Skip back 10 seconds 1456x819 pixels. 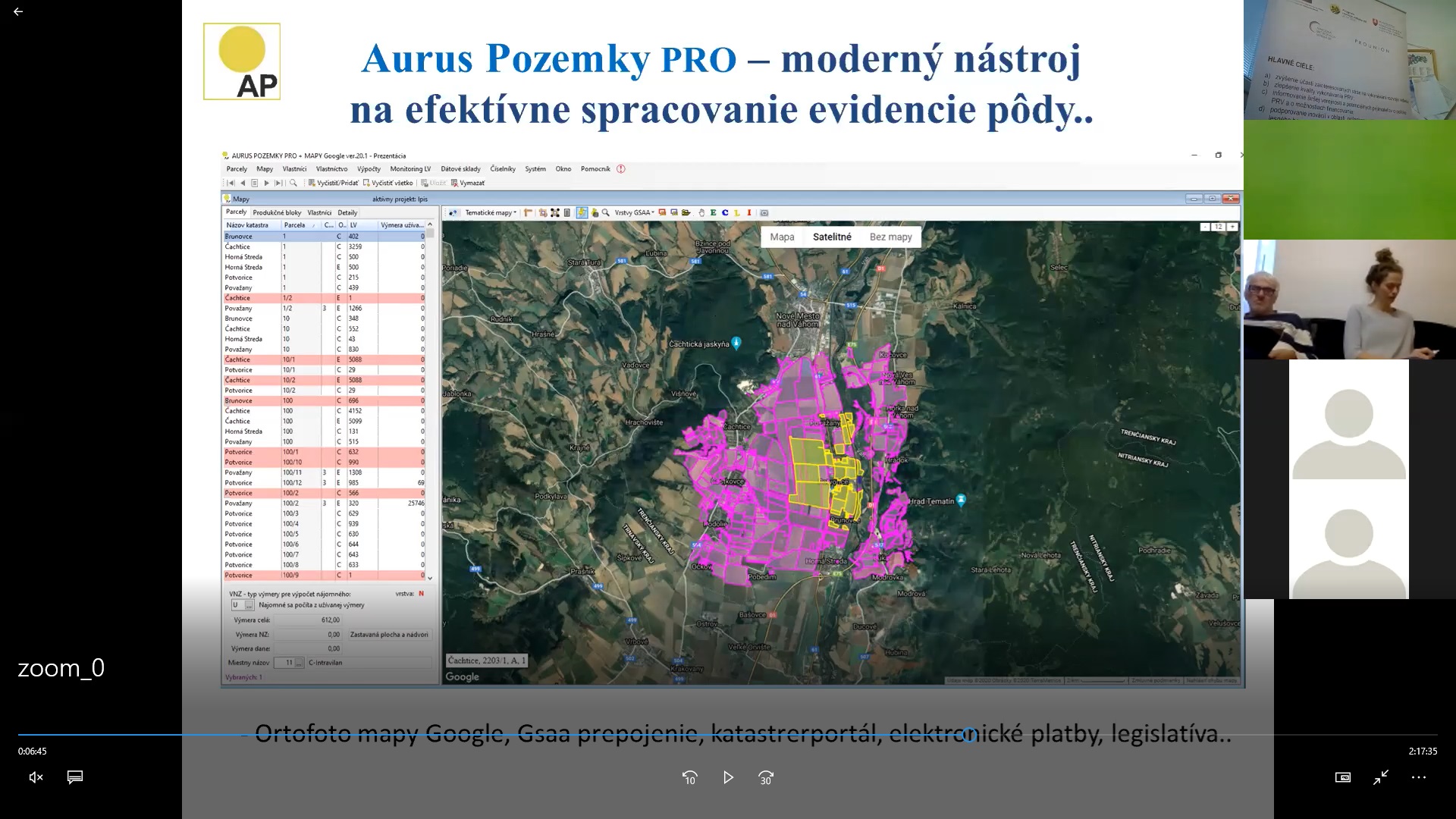[x=689, y=777]
